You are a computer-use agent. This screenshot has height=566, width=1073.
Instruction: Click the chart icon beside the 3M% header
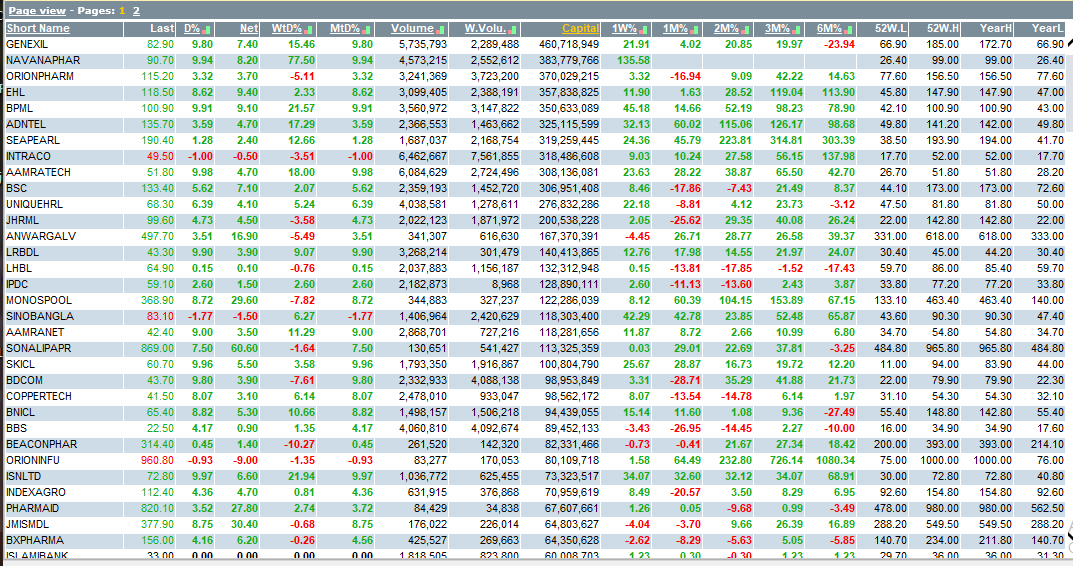click(x=797, y=29)
